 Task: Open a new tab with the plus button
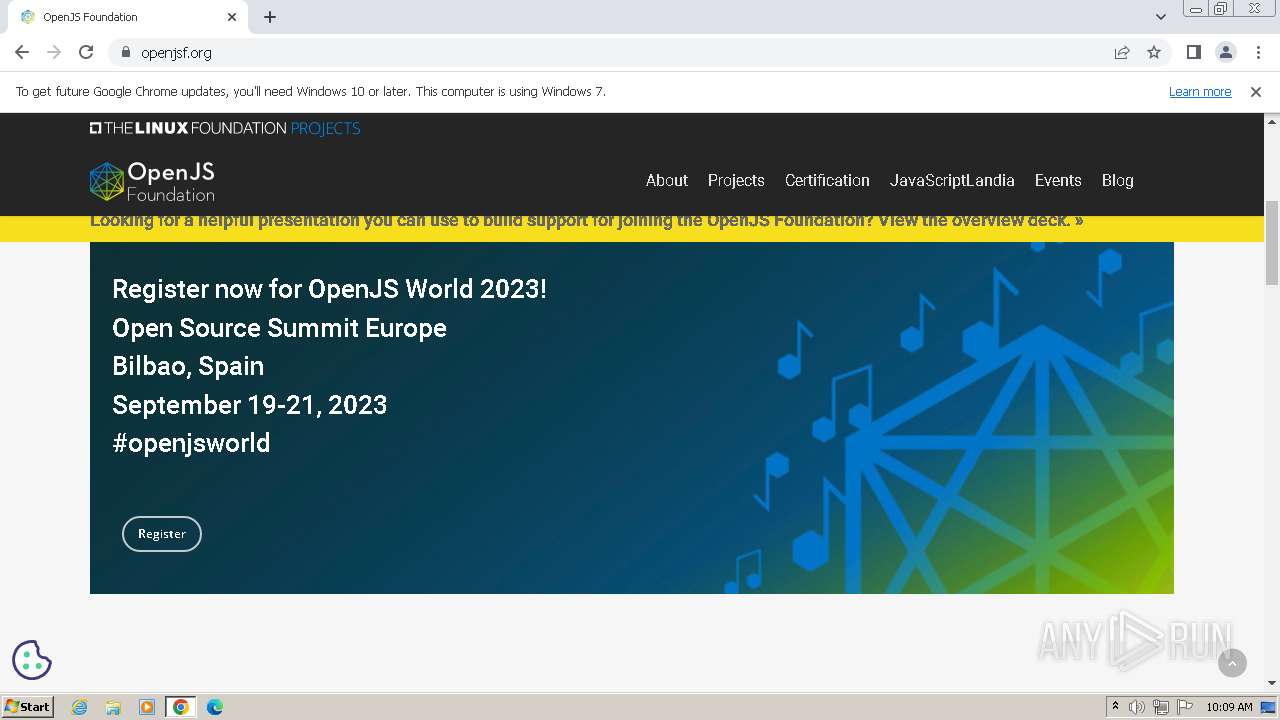[270, 17]
